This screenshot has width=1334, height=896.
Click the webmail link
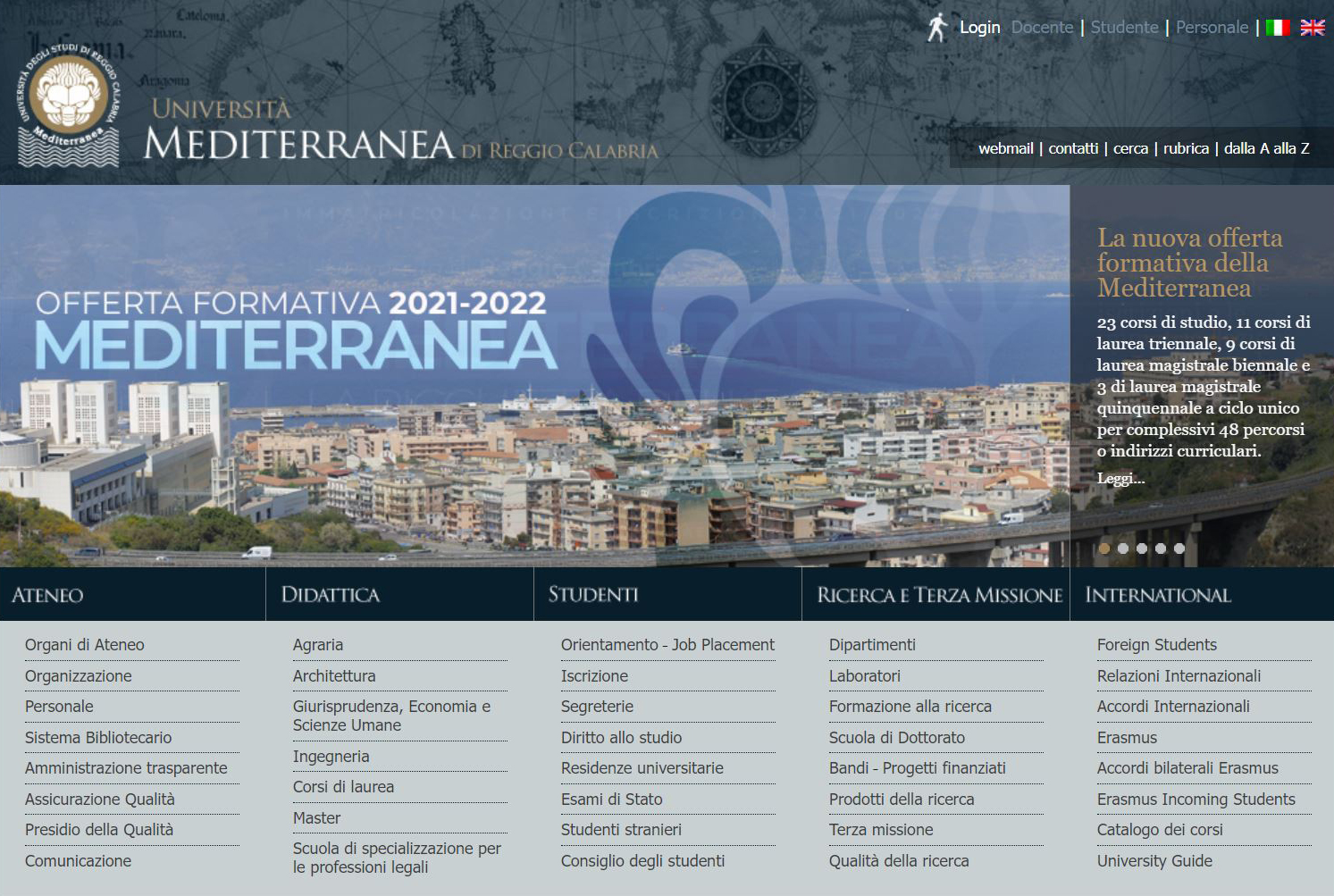[1005, 148]
